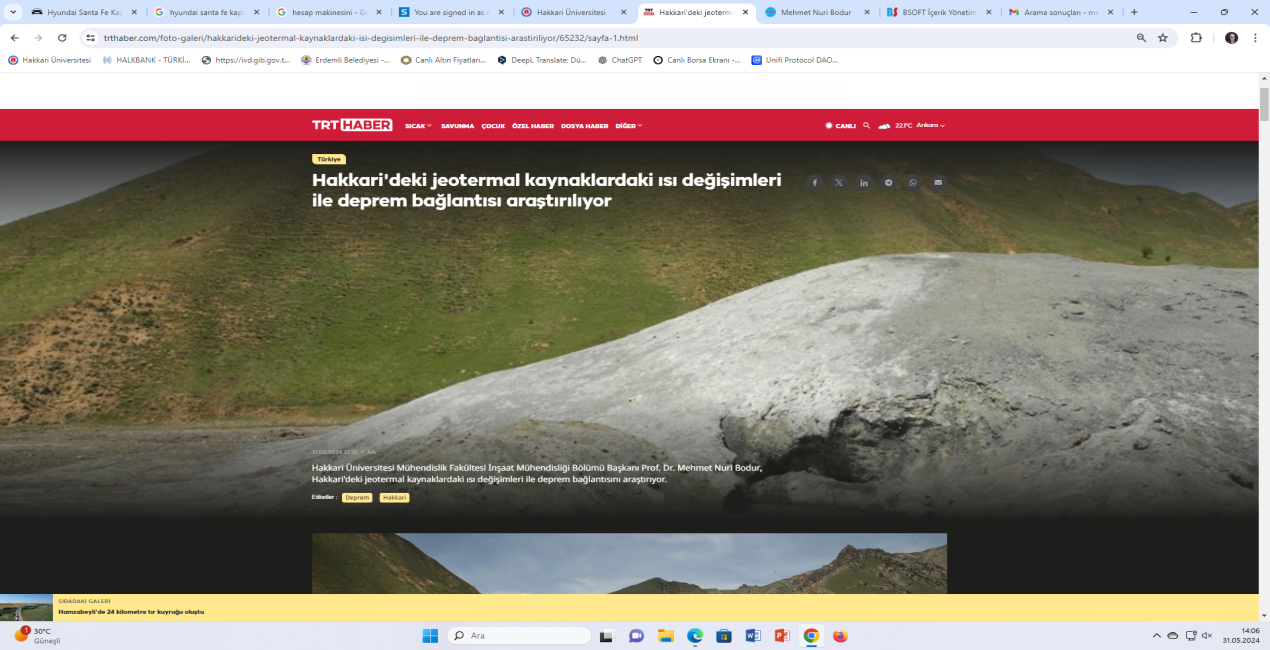Click the TRT Haber logo
This screenshot has height=650, width=1270.
point(352,125)
